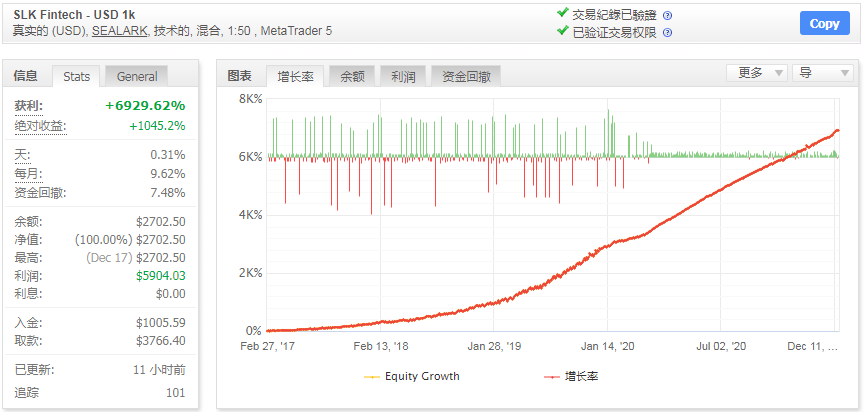Click the 每月 label
Viewport: 865px width, 412px height.
tap(29, 174)
